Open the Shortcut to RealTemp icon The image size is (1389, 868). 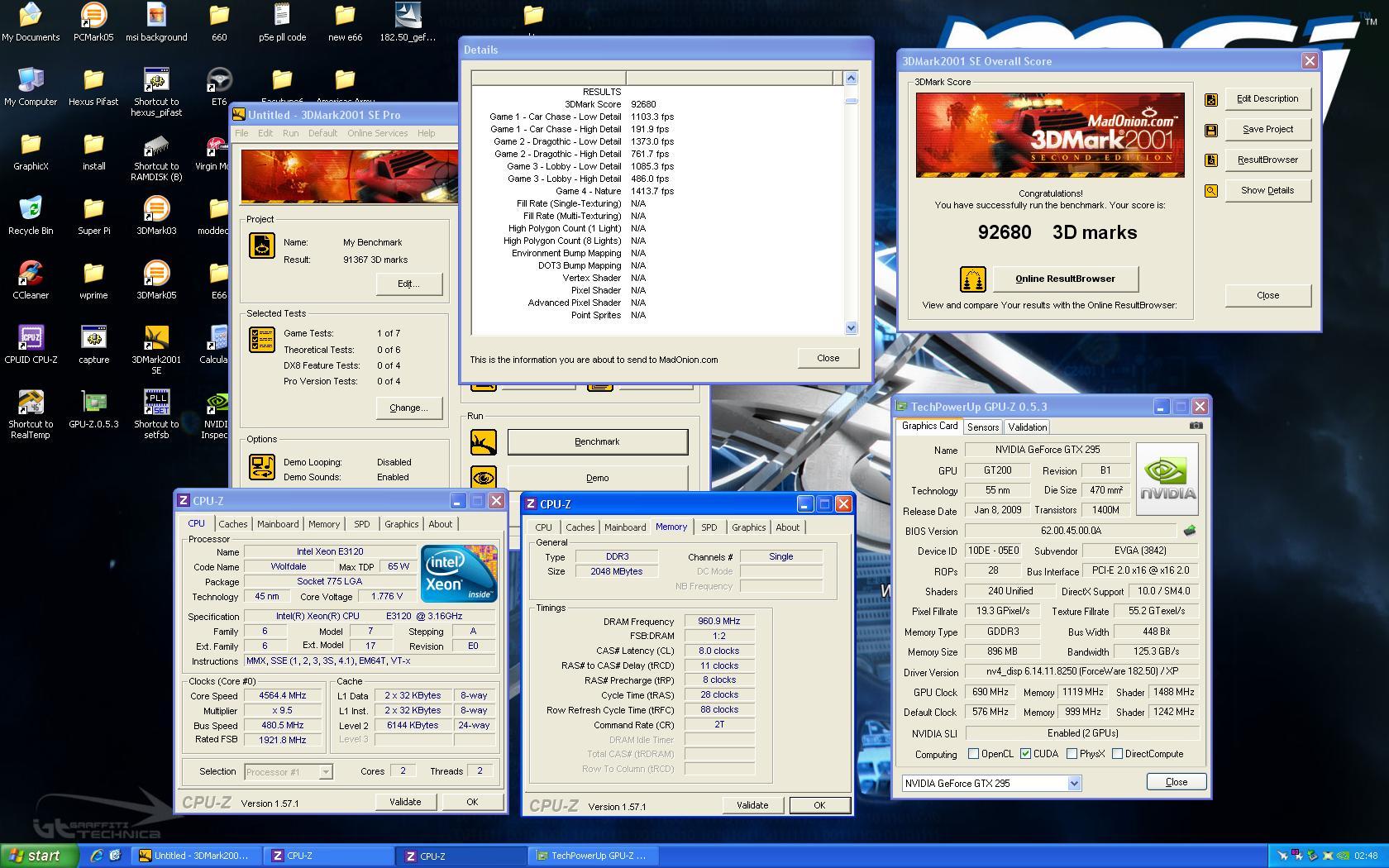pyautogui.click(x=31, y=413)
